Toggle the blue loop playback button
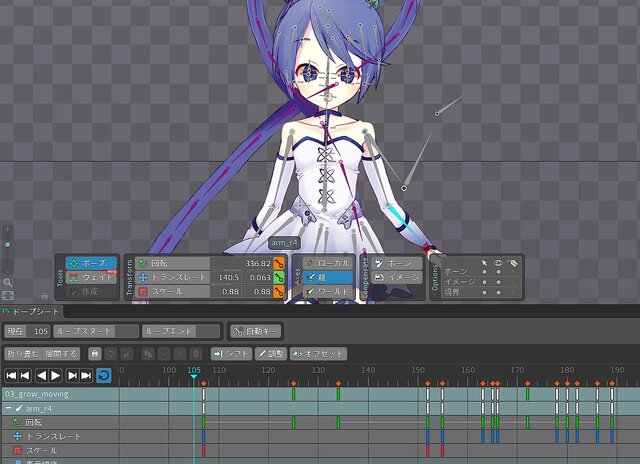This screenshot has width=640, height=464. 104,375
